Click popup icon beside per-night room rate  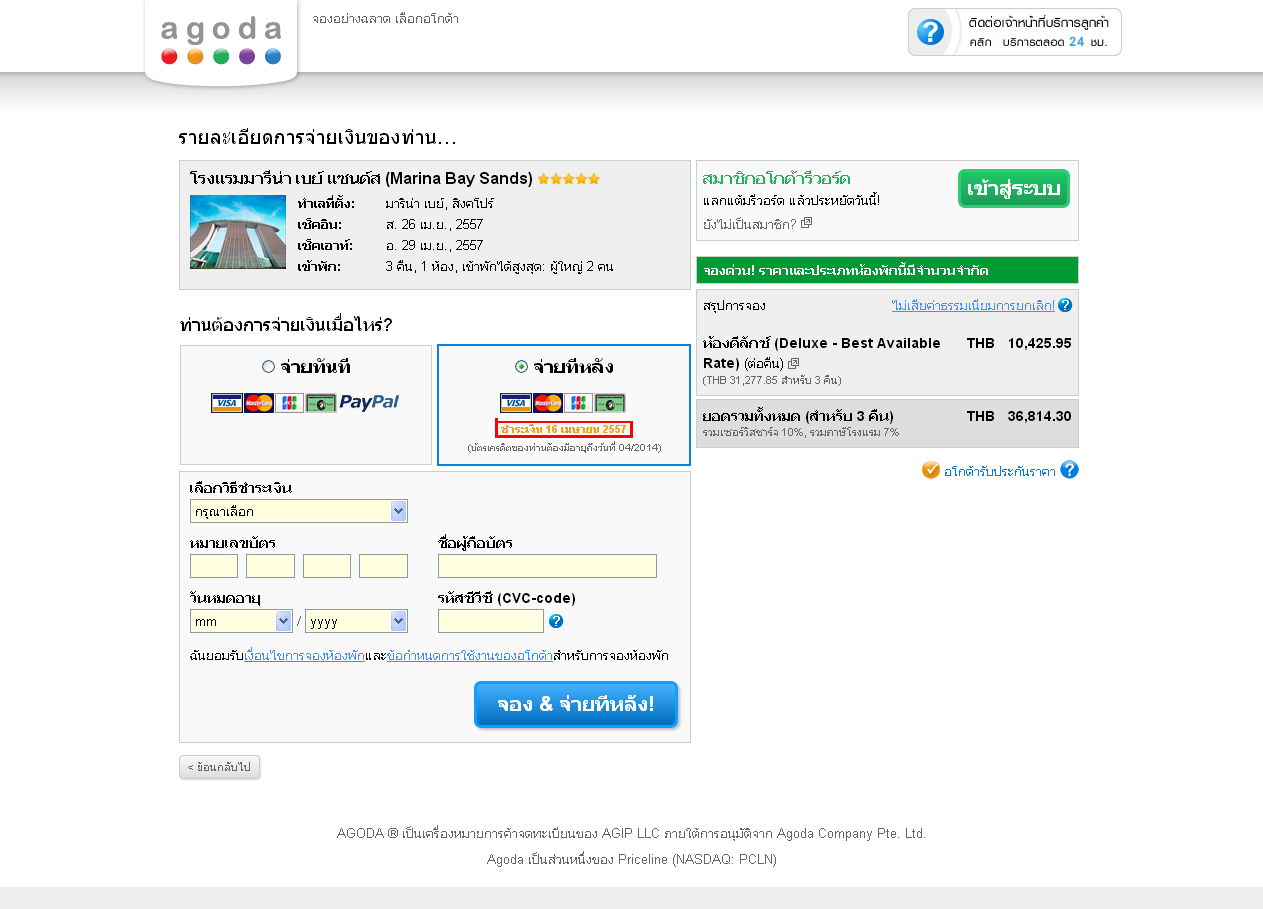(794, 364)
